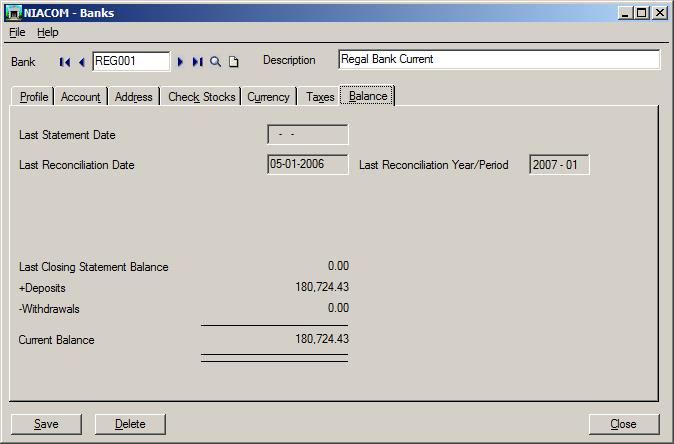Click the Close button

(x=624, y=424)
